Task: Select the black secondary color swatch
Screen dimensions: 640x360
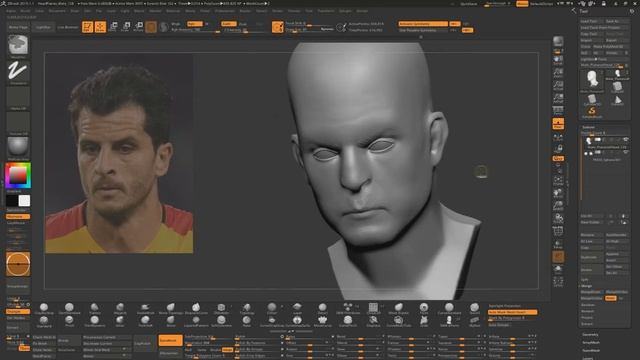Action: 12,201
